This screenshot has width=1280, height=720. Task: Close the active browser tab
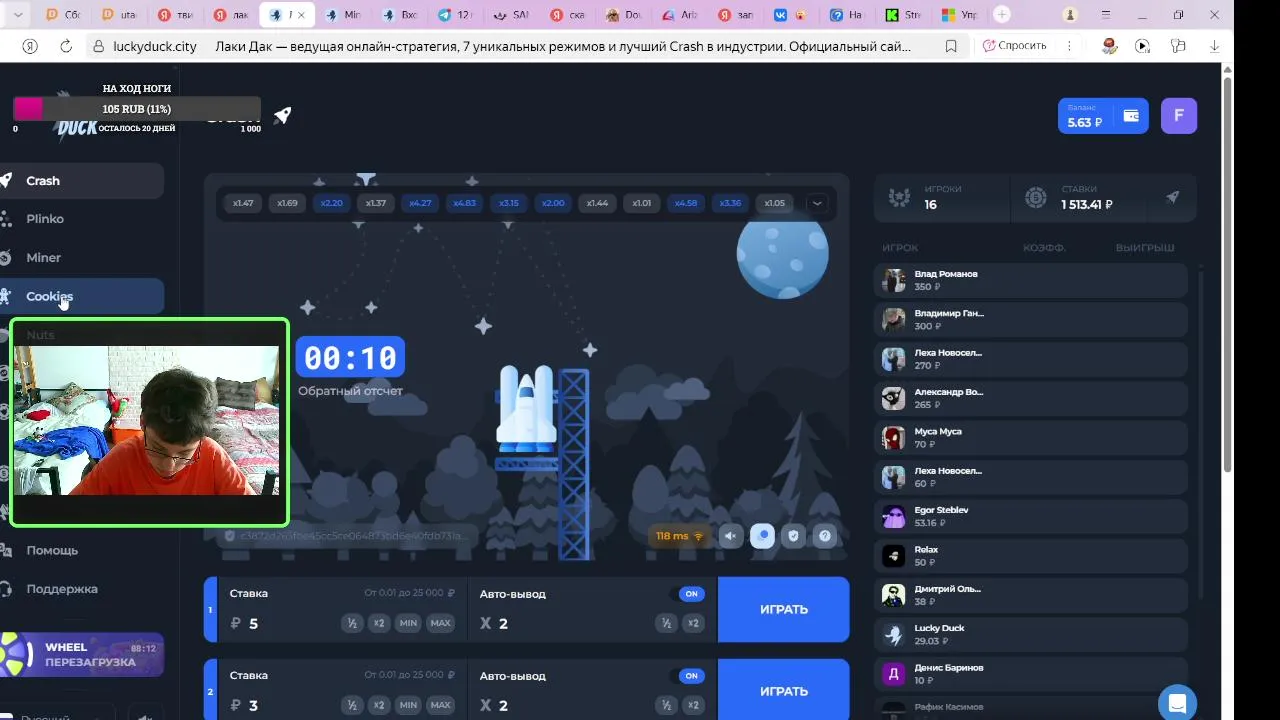(x=301, y=15)
